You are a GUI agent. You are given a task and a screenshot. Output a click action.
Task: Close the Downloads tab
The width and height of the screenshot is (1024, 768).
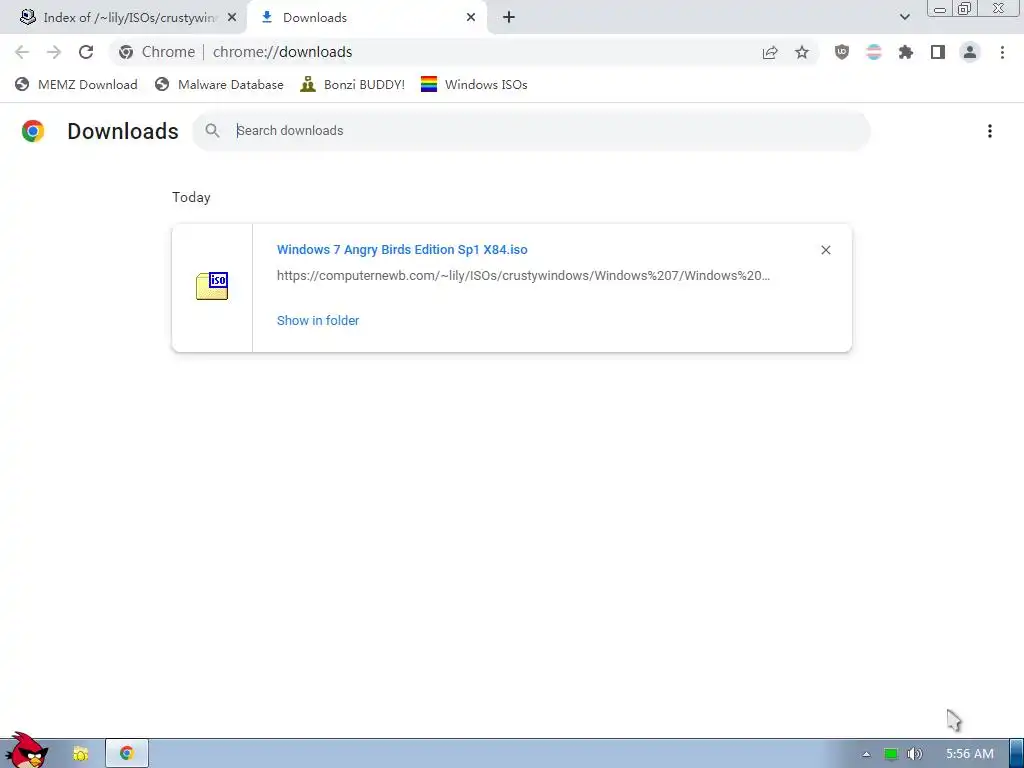click(x=471, y=18)
